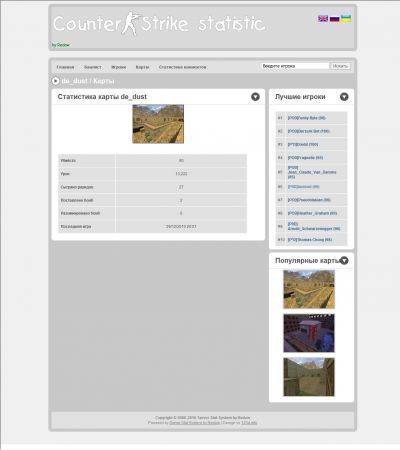Click the Последняя игра date value
The height and width of the screenshot is (450, 400).
click(x=181, y=227)
